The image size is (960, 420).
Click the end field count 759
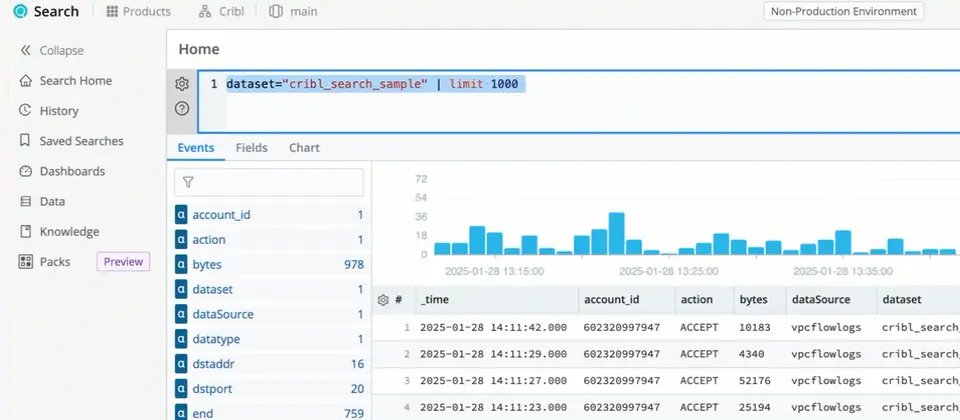[354, 414]
